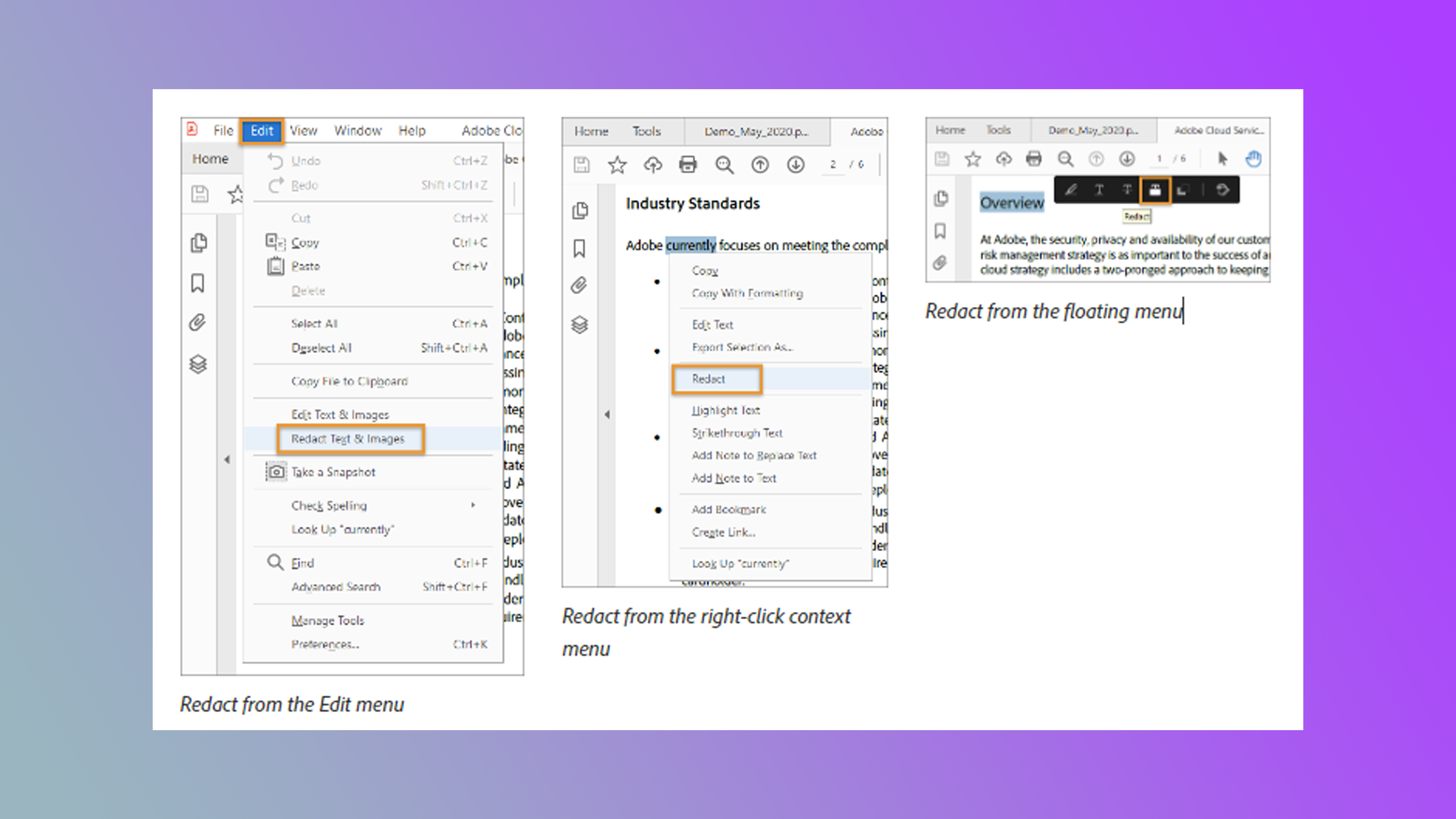Select the Add Text tool on the floating toolbar
This screenshot has height=819, width=1456.
(x=1099, y=190)
